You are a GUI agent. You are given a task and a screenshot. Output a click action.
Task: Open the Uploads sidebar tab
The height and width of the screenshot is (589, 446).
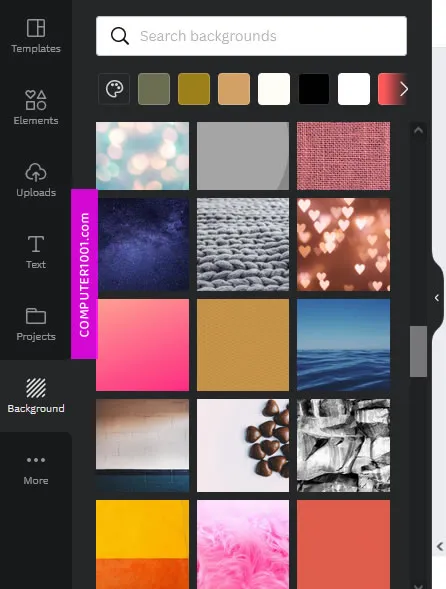[36, 180]
